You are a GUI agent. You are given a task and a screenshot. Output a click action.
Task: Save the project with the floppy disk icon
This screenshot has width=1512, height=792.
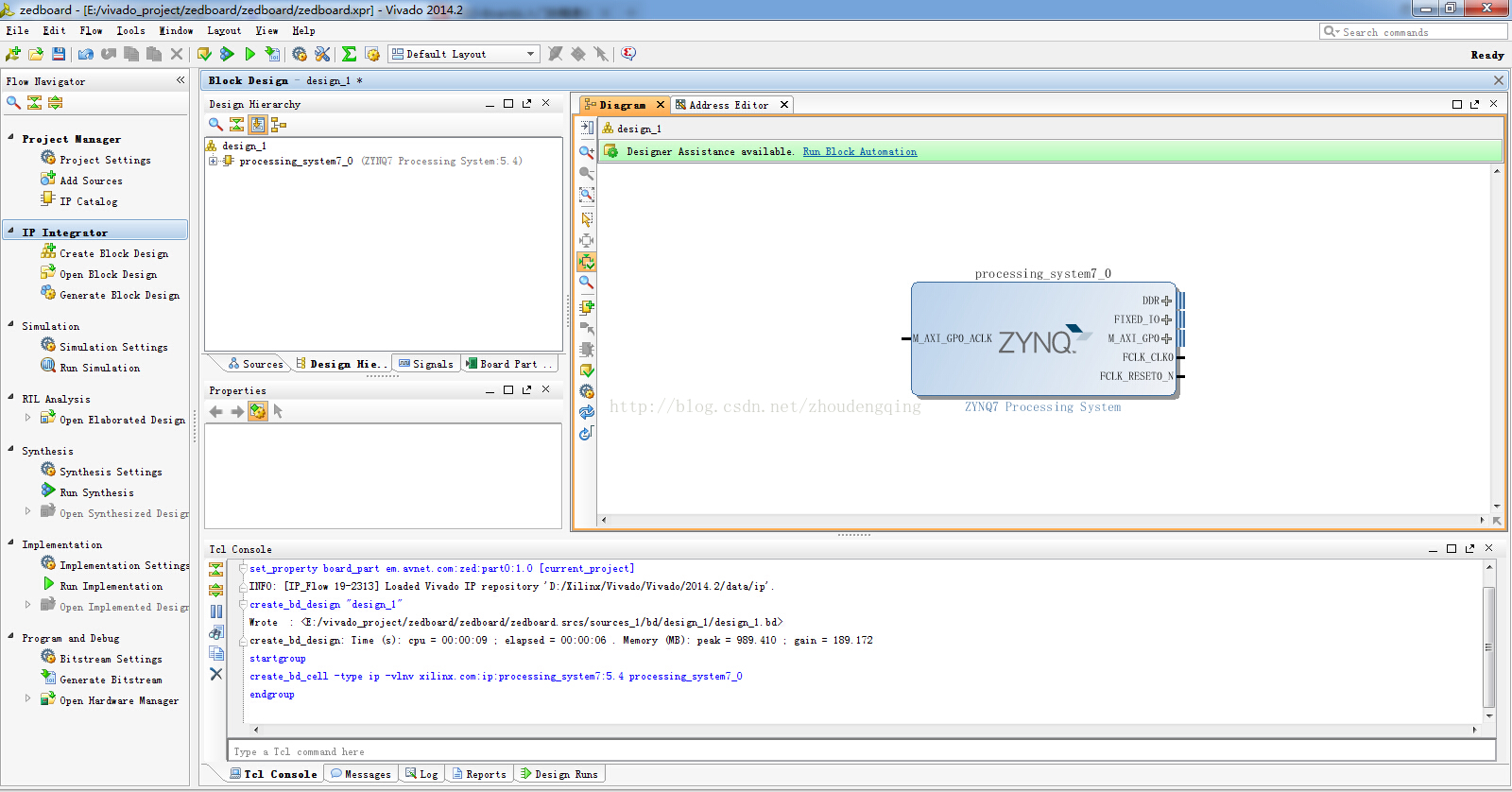click(x=59, y=54)
